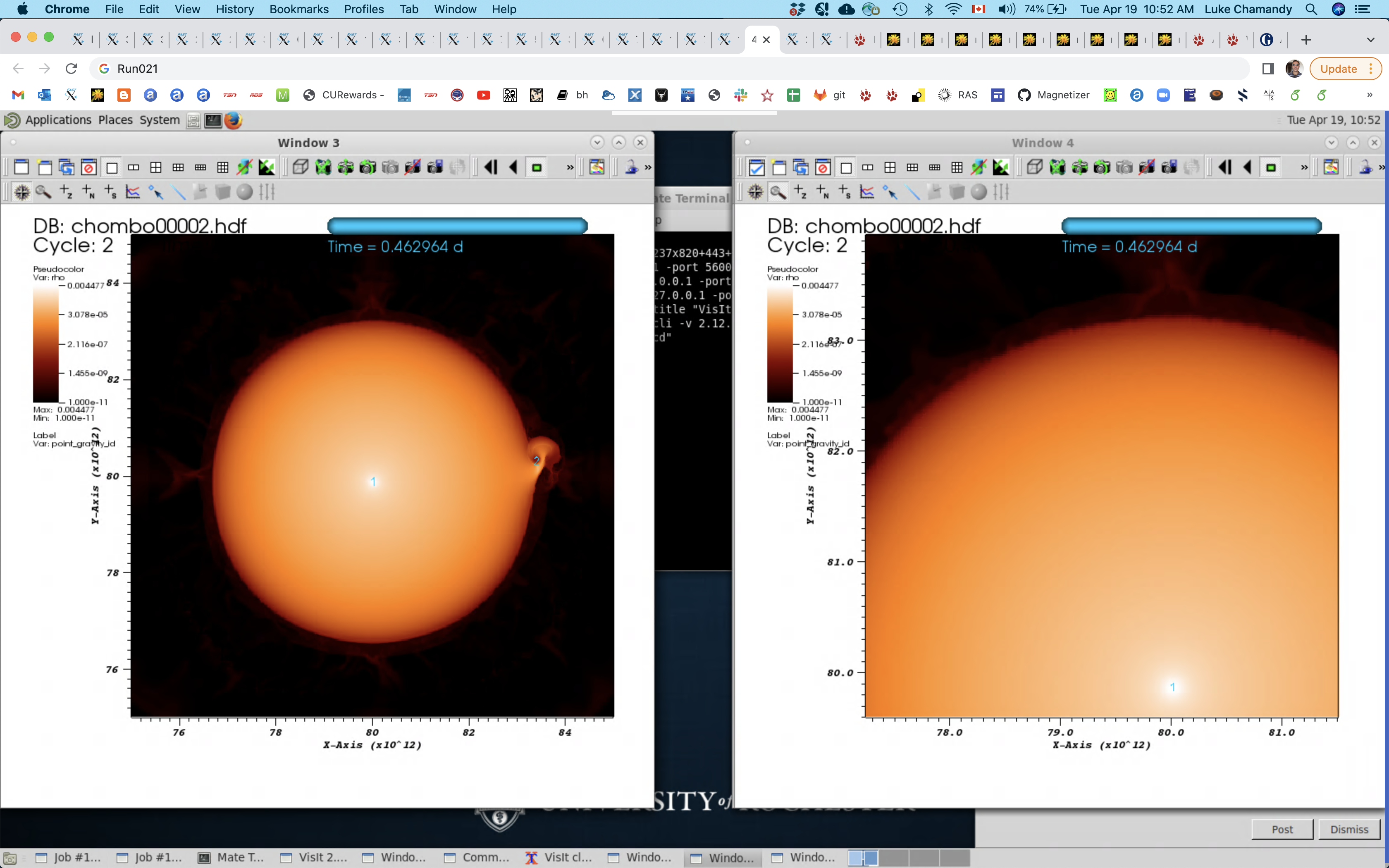
Task: Open Chrome History menu
Action: click(235, 9)
